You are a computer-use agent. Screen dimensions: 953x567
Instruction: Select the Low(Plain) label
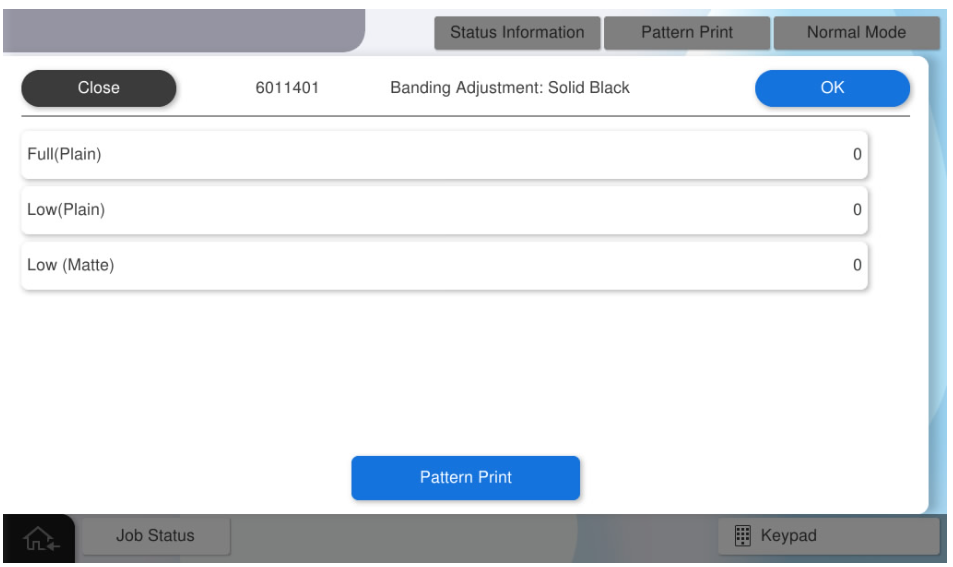(66, 210)
